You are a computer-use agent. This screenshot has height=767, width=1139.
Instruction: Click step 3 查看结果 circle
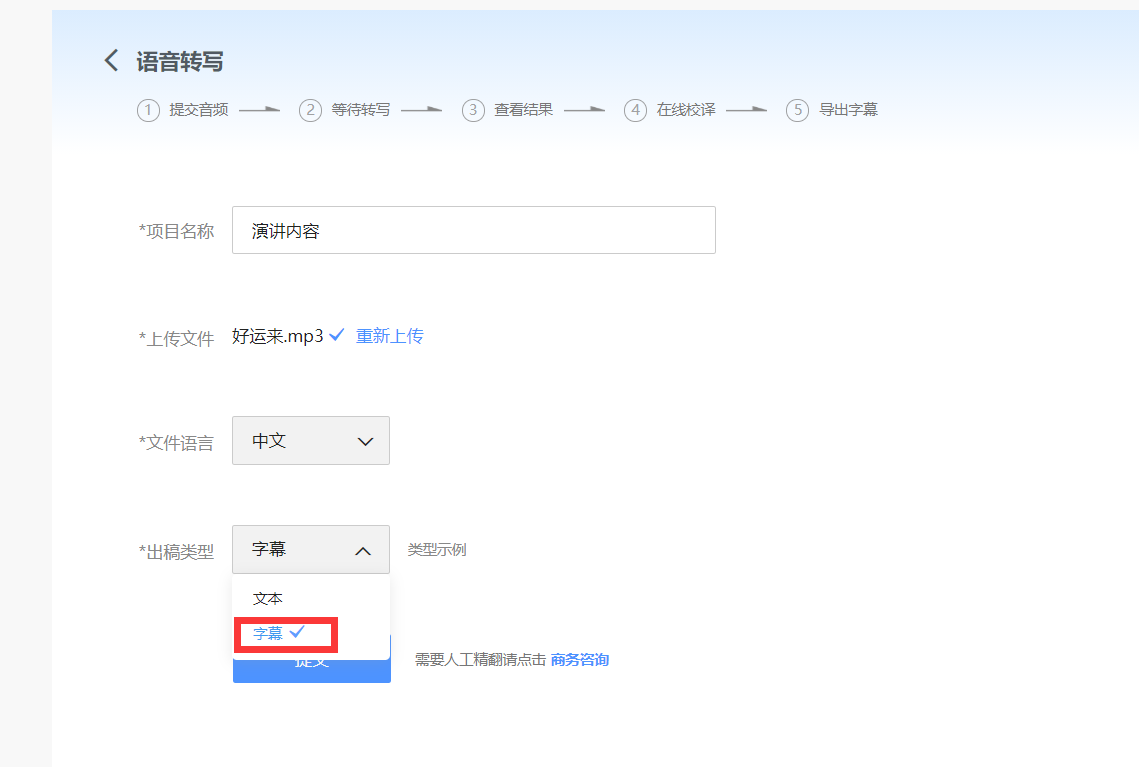[x=473, y=110]
